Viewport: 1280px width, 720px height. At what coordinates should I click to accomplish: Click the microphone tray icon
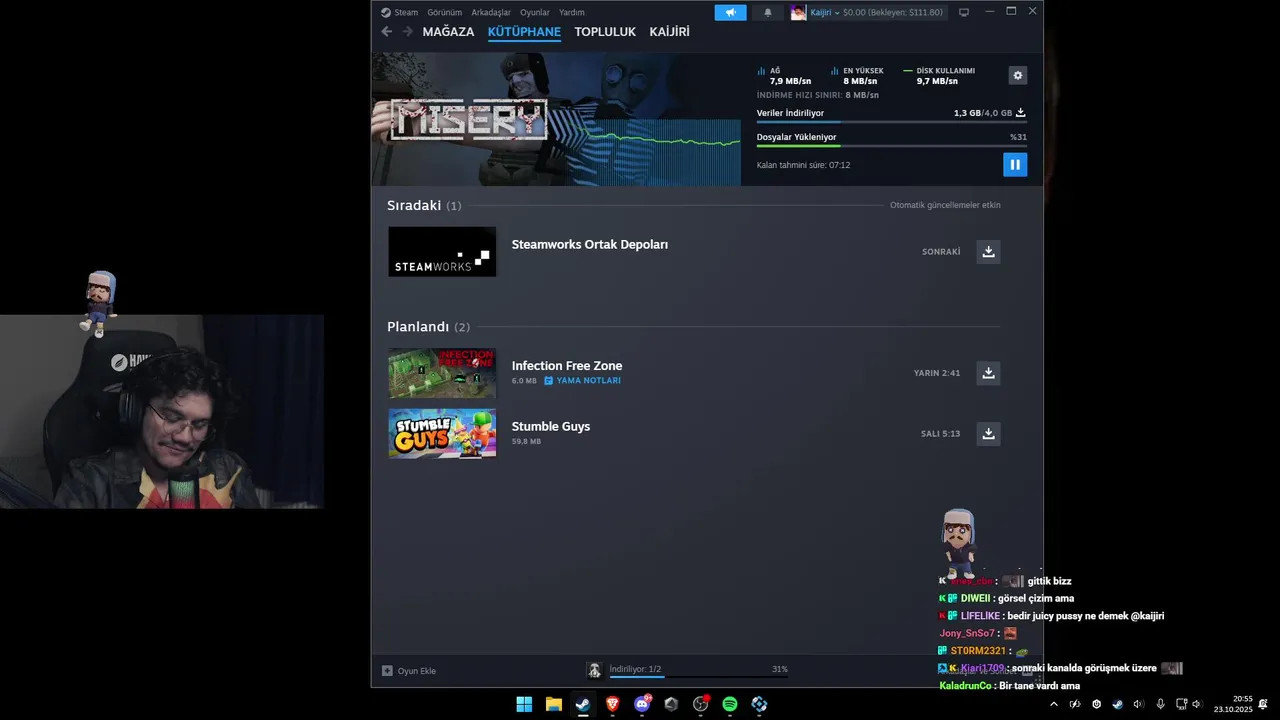point(1160,704)
